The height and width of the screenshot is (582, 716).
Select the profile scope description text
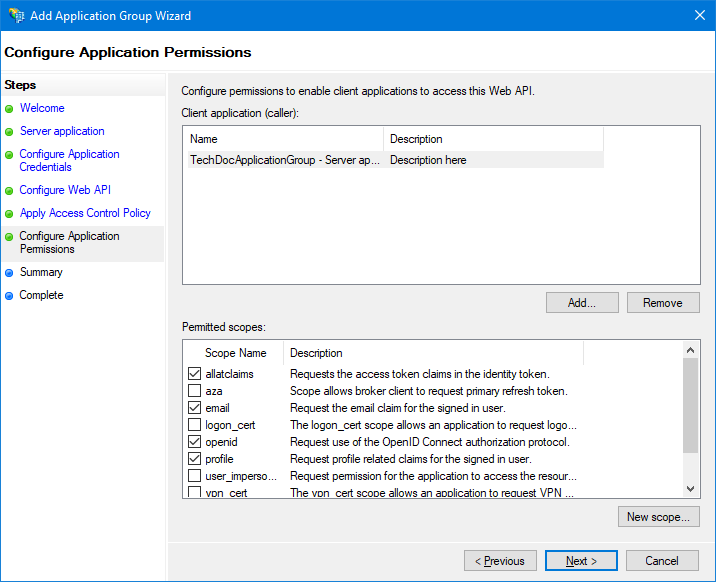[x=411, y=459]
